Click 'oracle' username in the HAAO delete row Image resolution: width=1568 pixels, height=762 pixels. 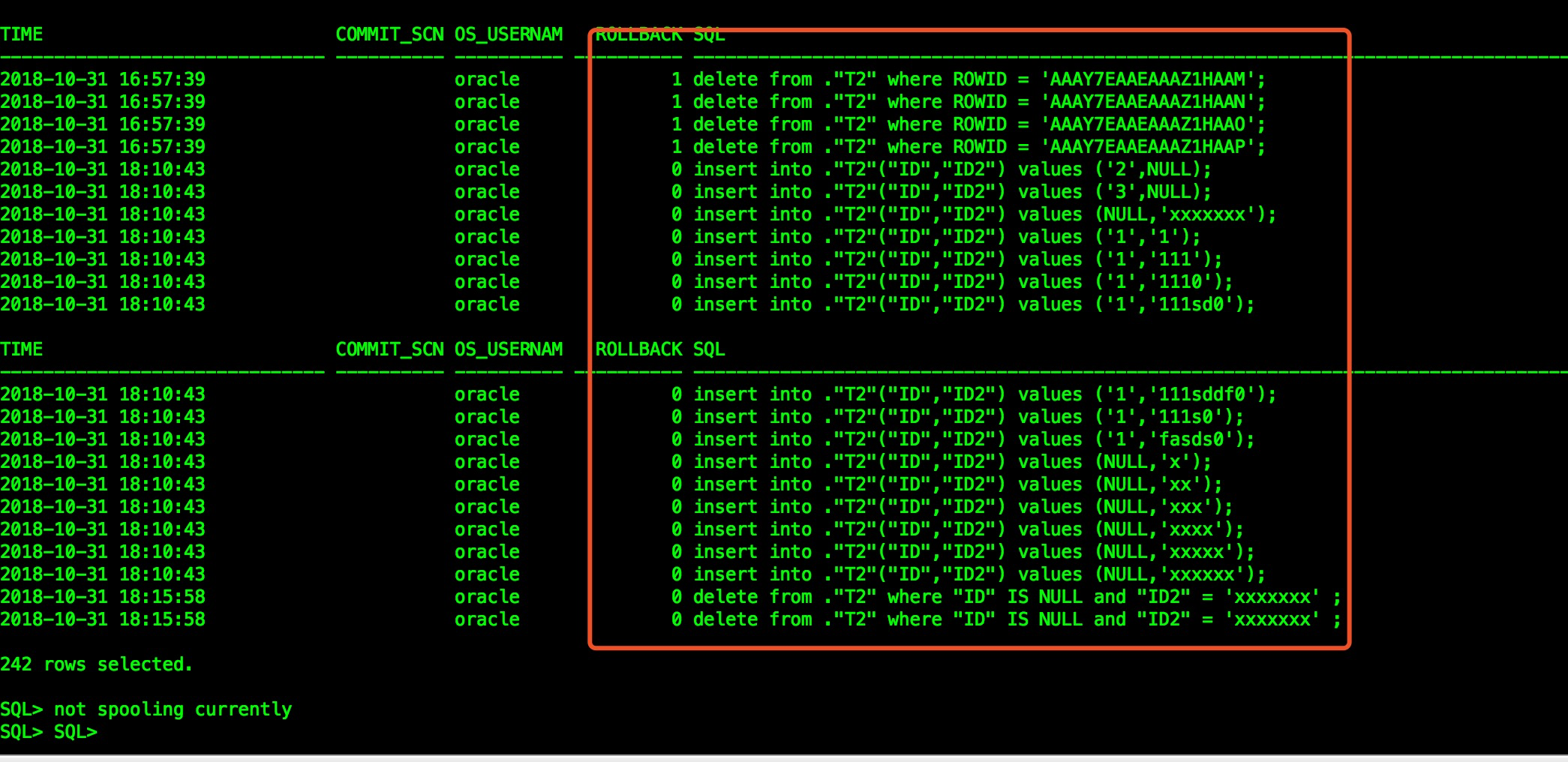point(487,124)
